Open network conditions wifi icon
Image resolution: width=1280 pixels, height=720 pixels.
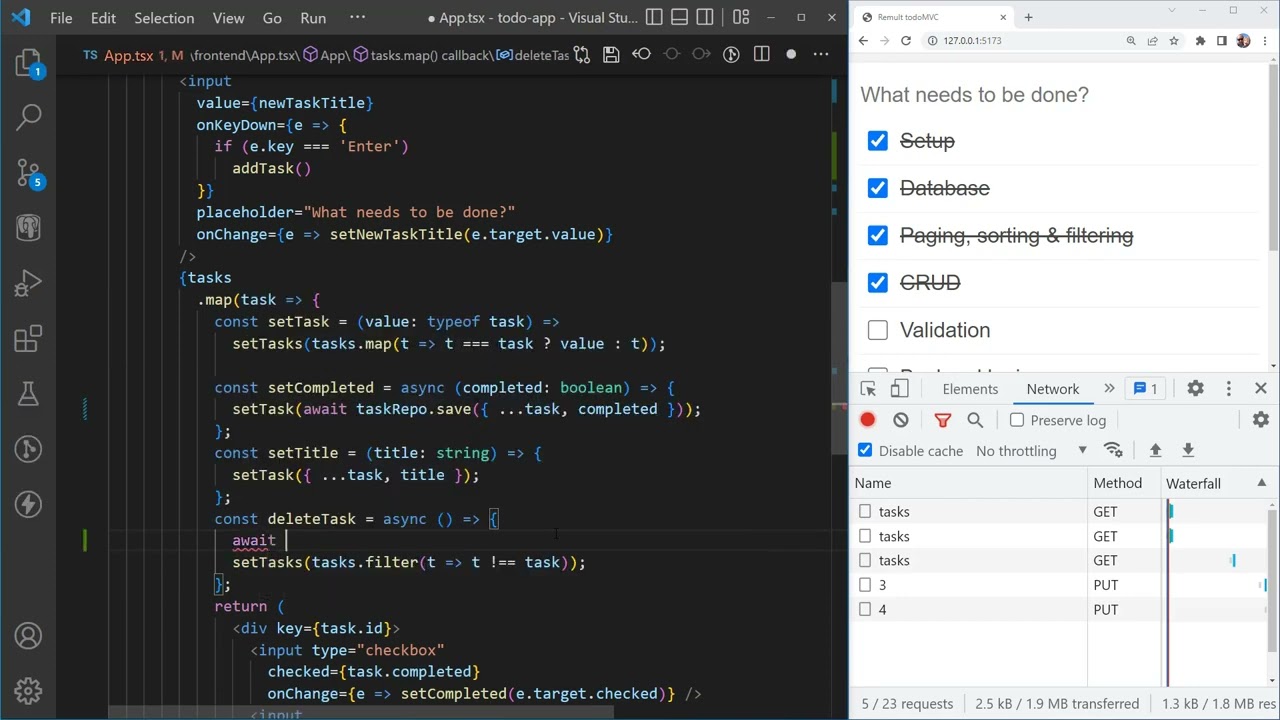[1113, 450]
